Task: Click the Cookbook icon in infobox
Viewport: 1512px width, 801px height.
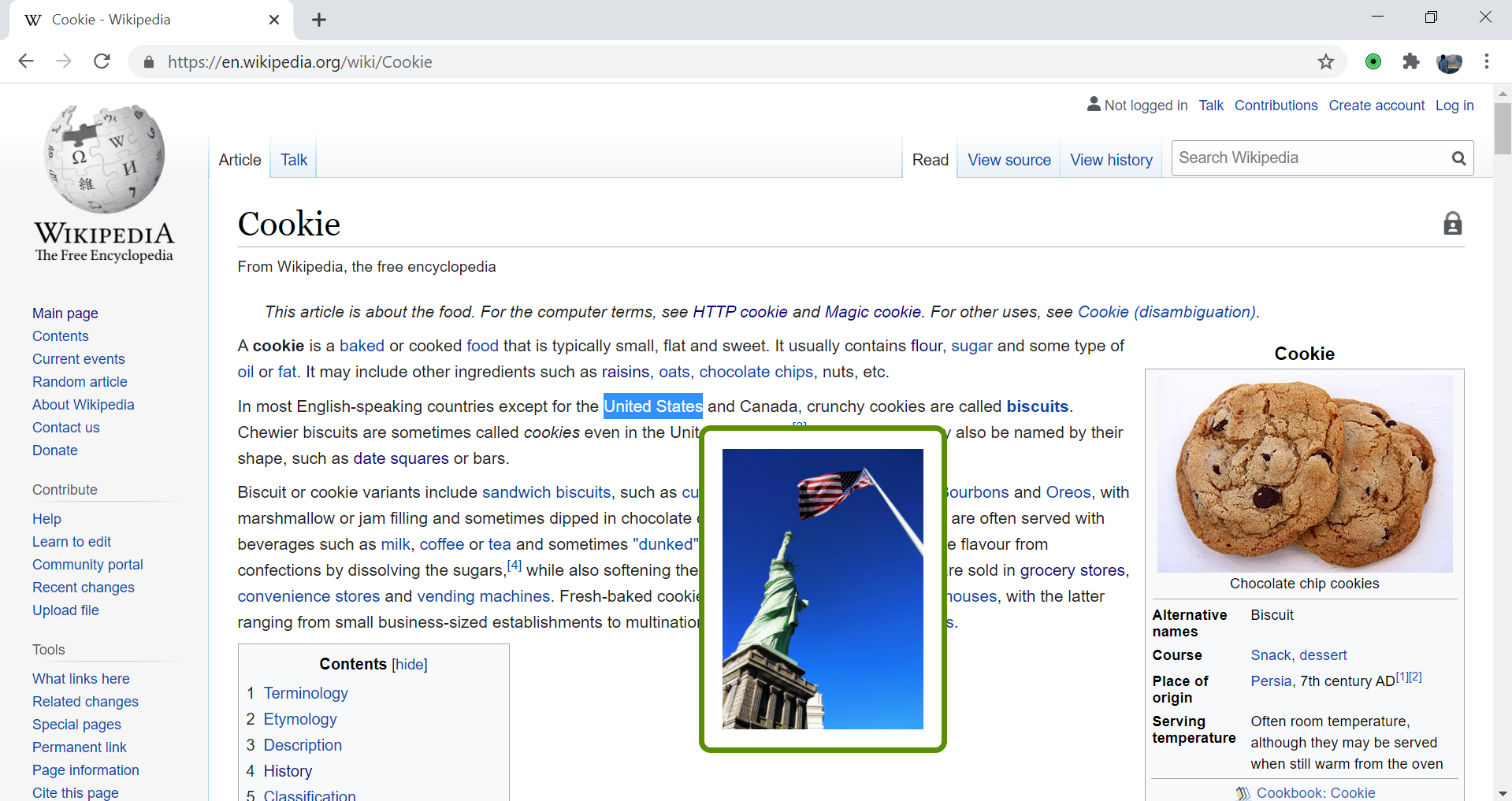Action: (x=1243, y=793)
